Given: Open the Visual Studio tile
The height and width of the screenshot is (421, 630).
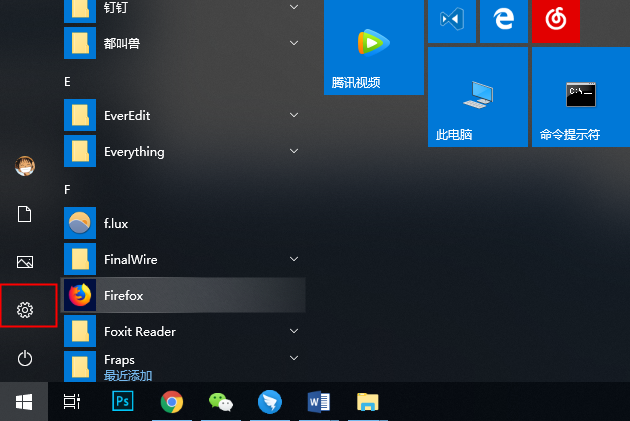Looking at the screenshot, I should pyautogui.click(x=452, y=21).
